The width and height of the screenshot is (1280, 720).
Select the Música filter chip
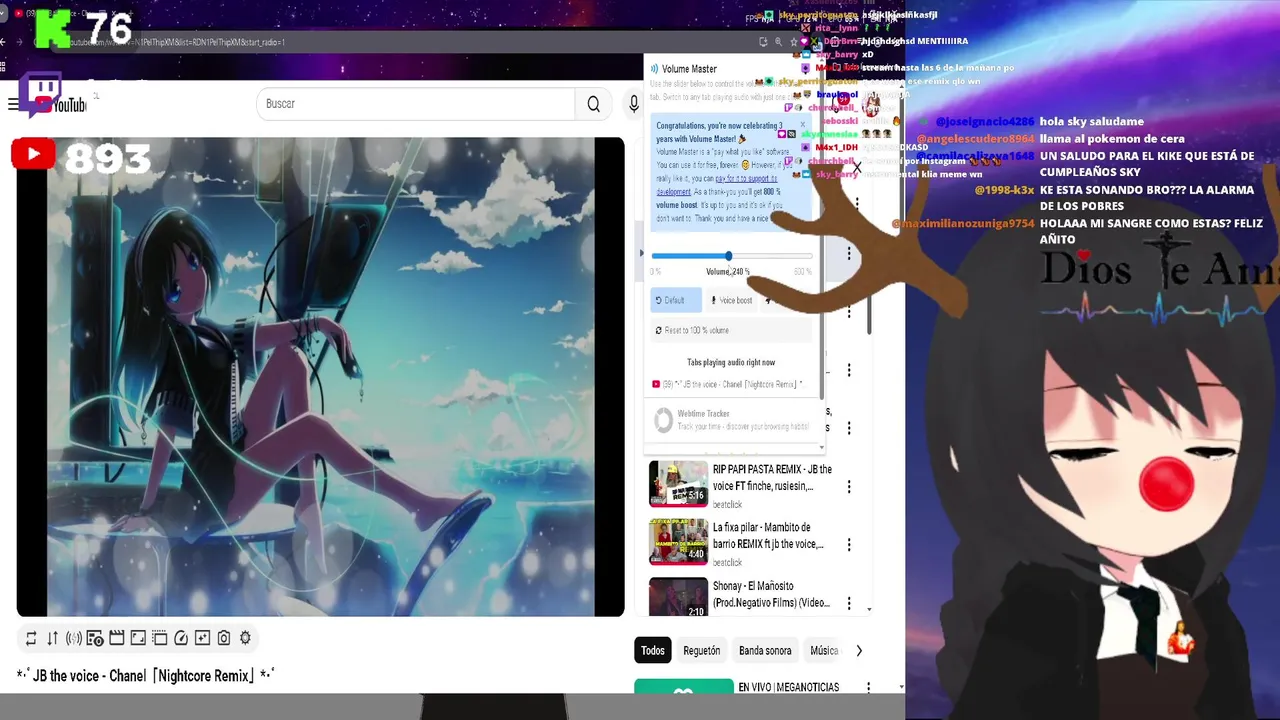[824, 651]
